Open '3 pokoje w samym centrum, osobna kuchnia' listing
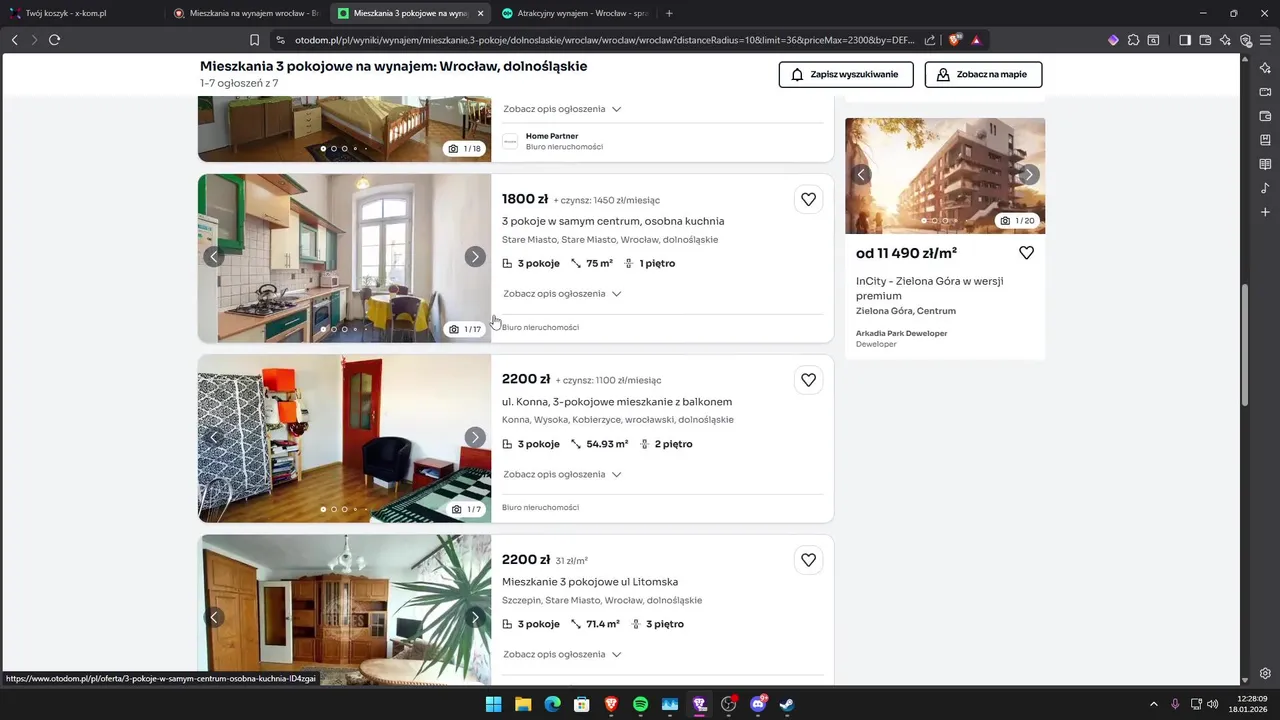The width and height of the screenshot is (1280, 720). [613, 221]
